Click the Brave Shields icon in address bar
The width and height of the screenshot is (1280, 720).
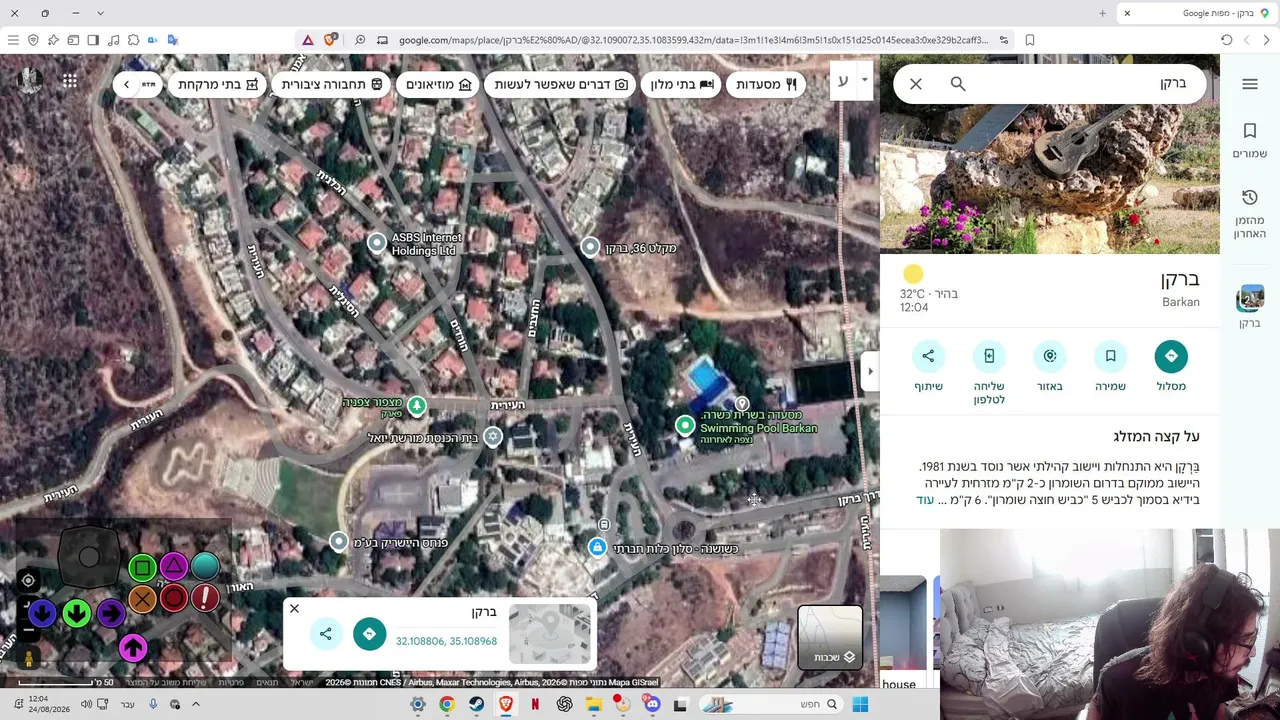click(x=330, y=40)
